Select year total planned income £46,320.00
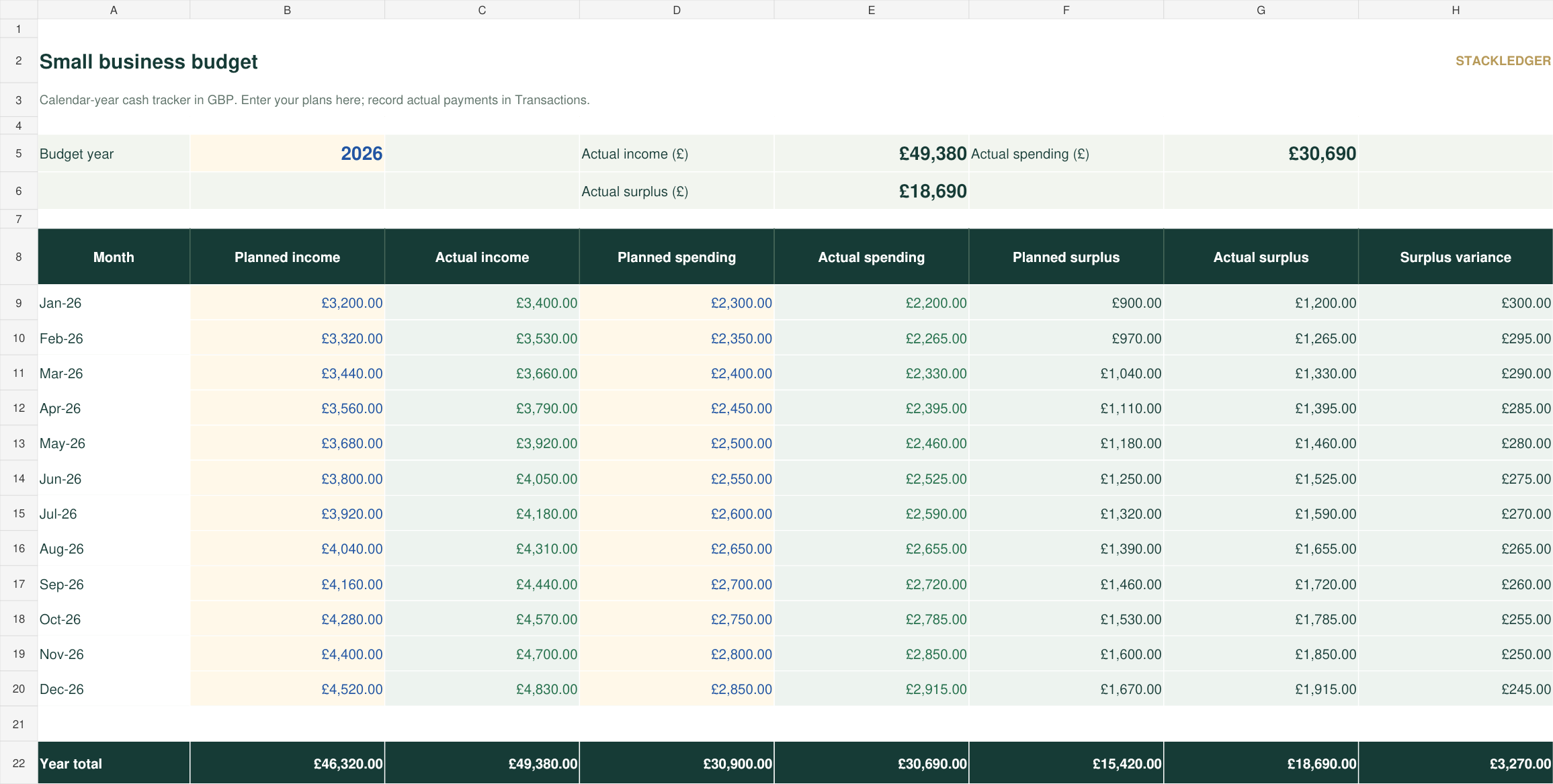The height and width of the screenshot is (784, 1553). pos(287,763)
